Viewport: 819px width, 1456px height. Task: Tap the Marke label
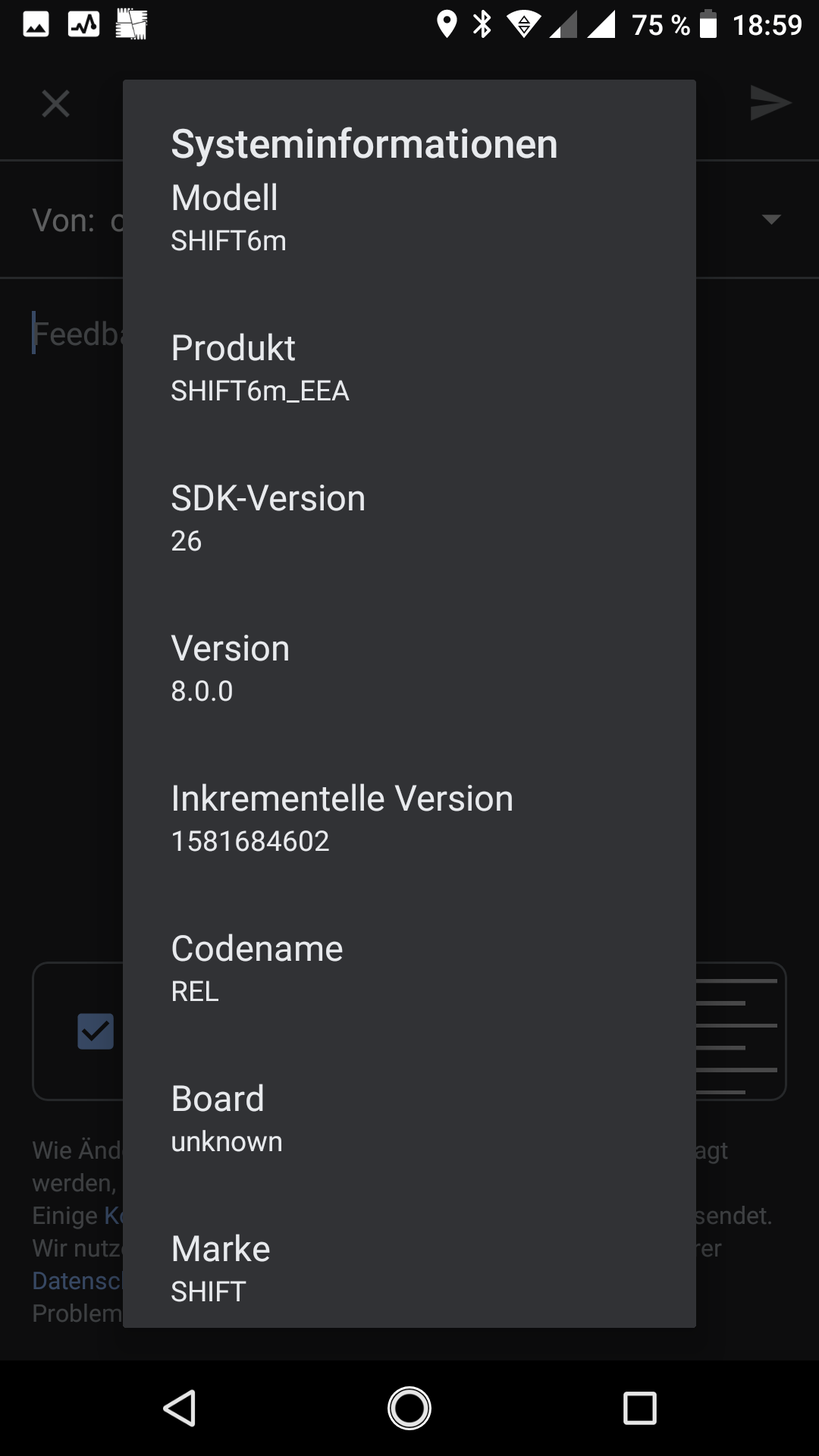(221, 1249)
